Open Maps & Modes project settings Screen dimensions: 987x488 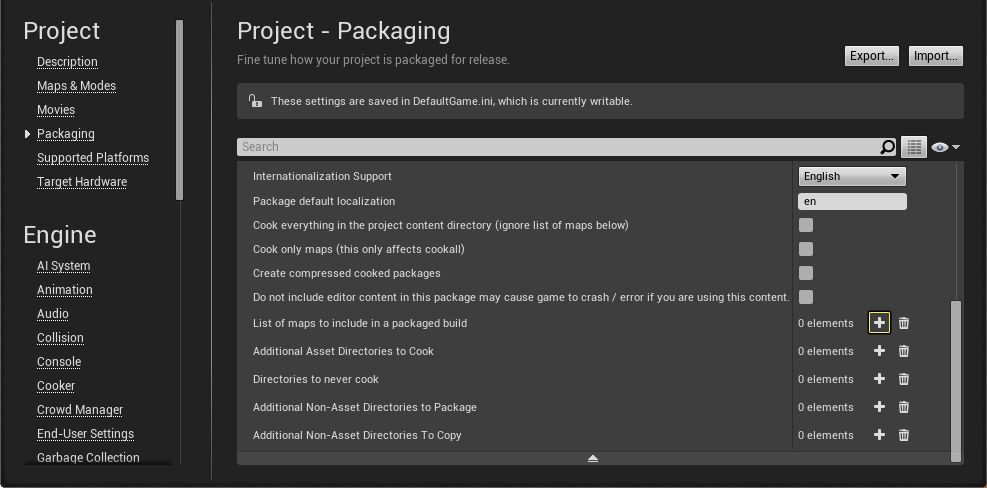[x=76, y=86]
